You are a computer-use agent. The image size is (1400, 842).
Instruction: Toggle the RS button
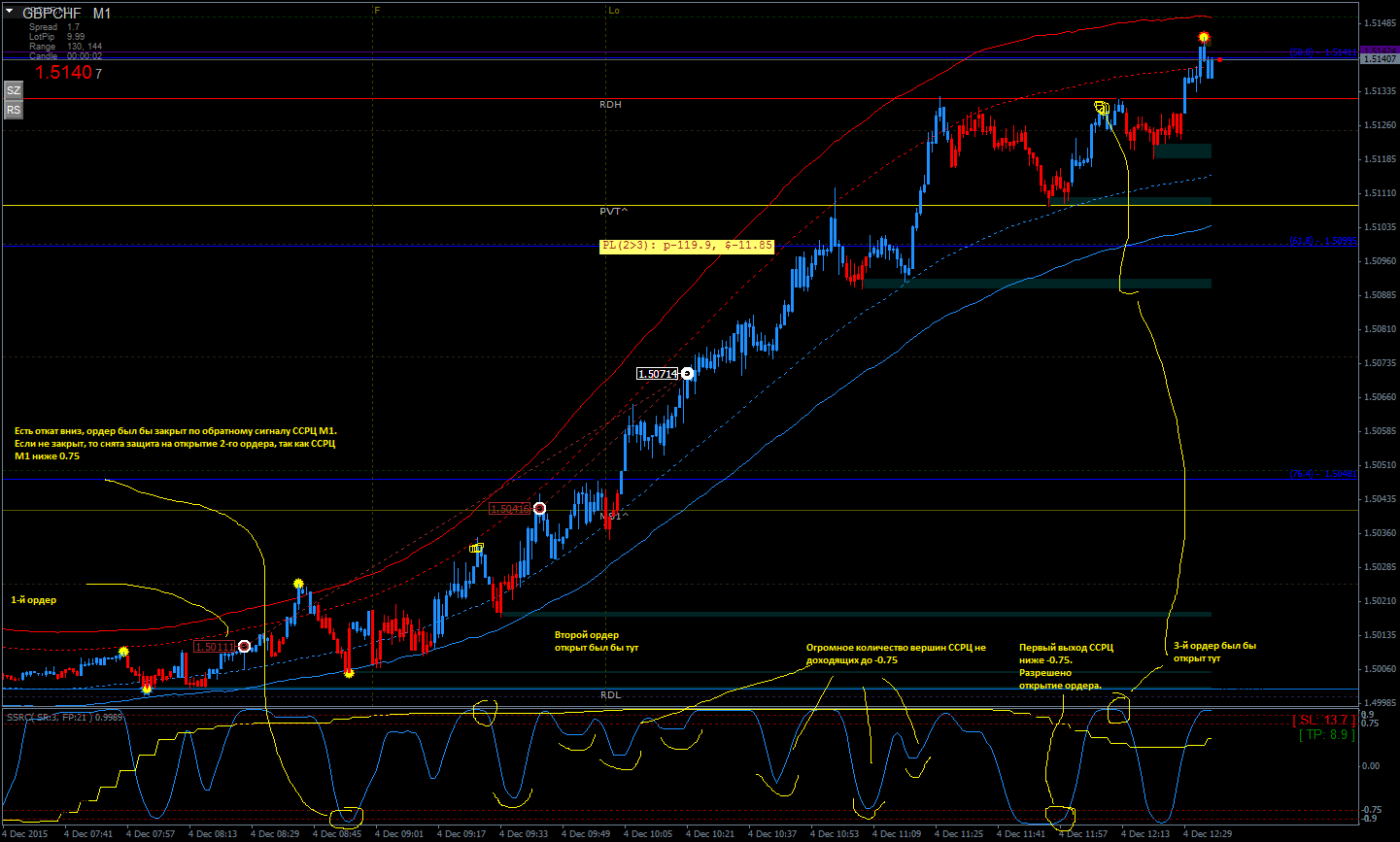click(x=14, y=110)
